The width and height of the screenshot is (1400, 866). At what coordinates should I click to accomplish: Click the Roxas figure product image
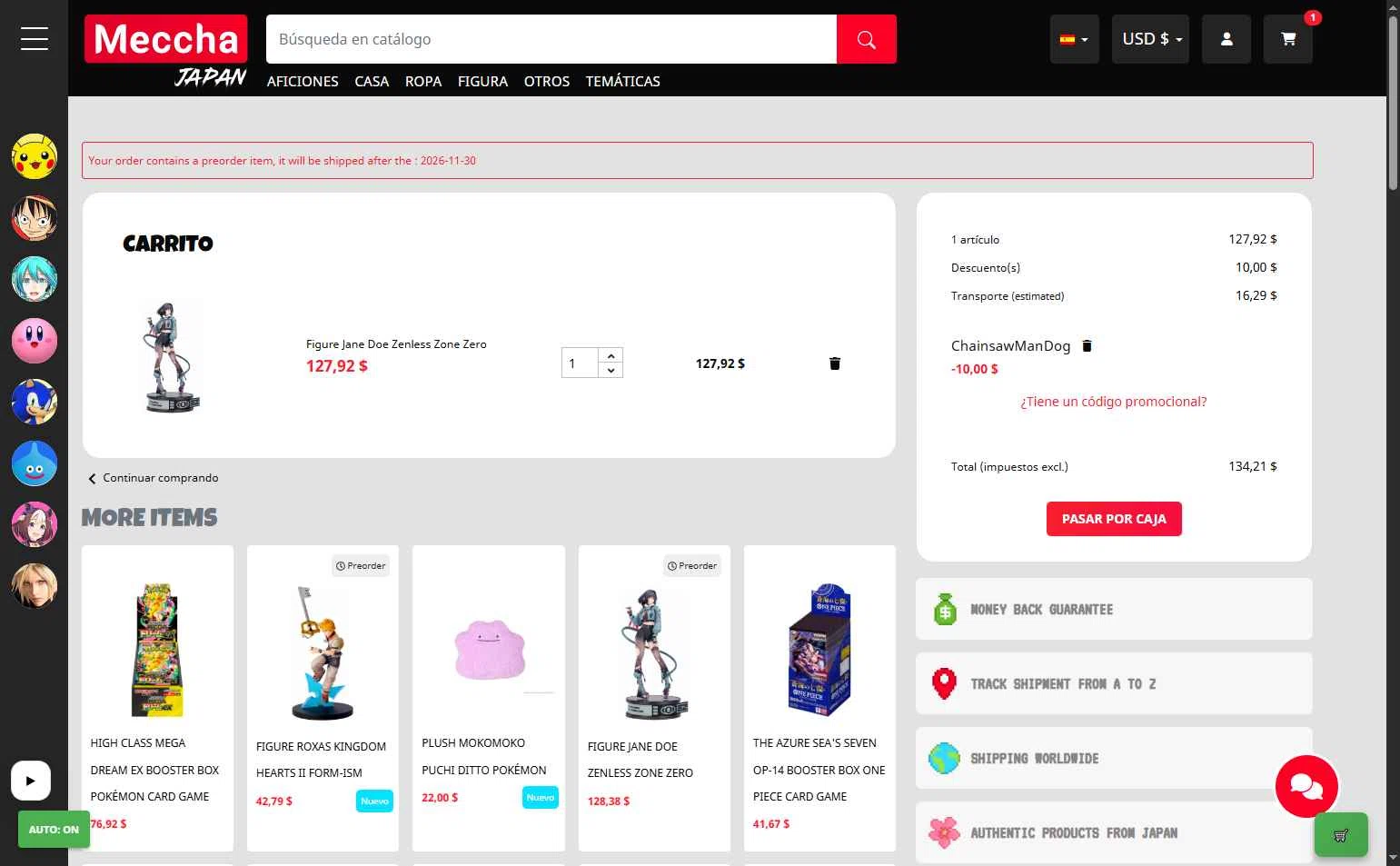pyautogui.click(x=322, y=652)
